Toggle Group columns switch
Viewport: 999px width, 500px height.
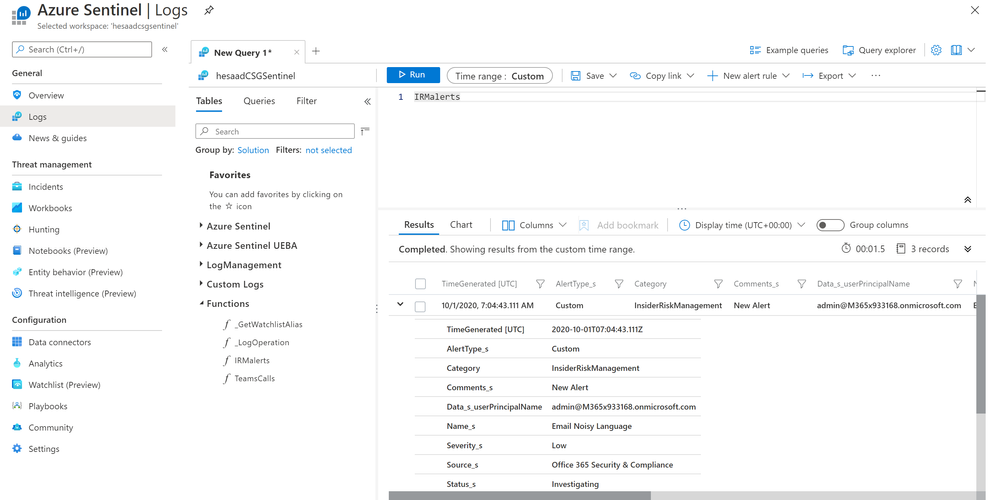[x=830, y=225]
